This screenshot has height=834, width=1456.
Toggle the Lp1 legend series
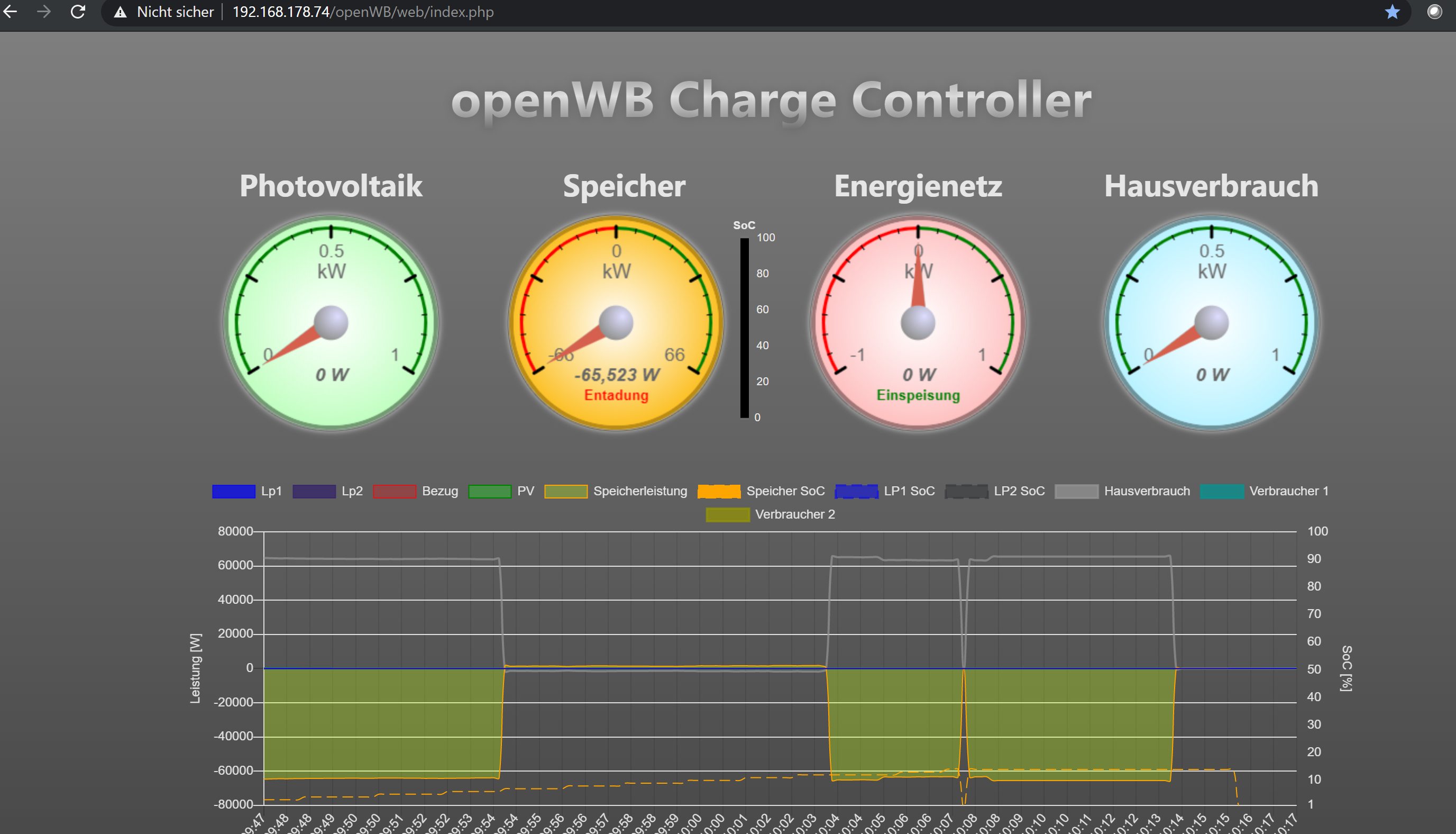pos(234,492)
